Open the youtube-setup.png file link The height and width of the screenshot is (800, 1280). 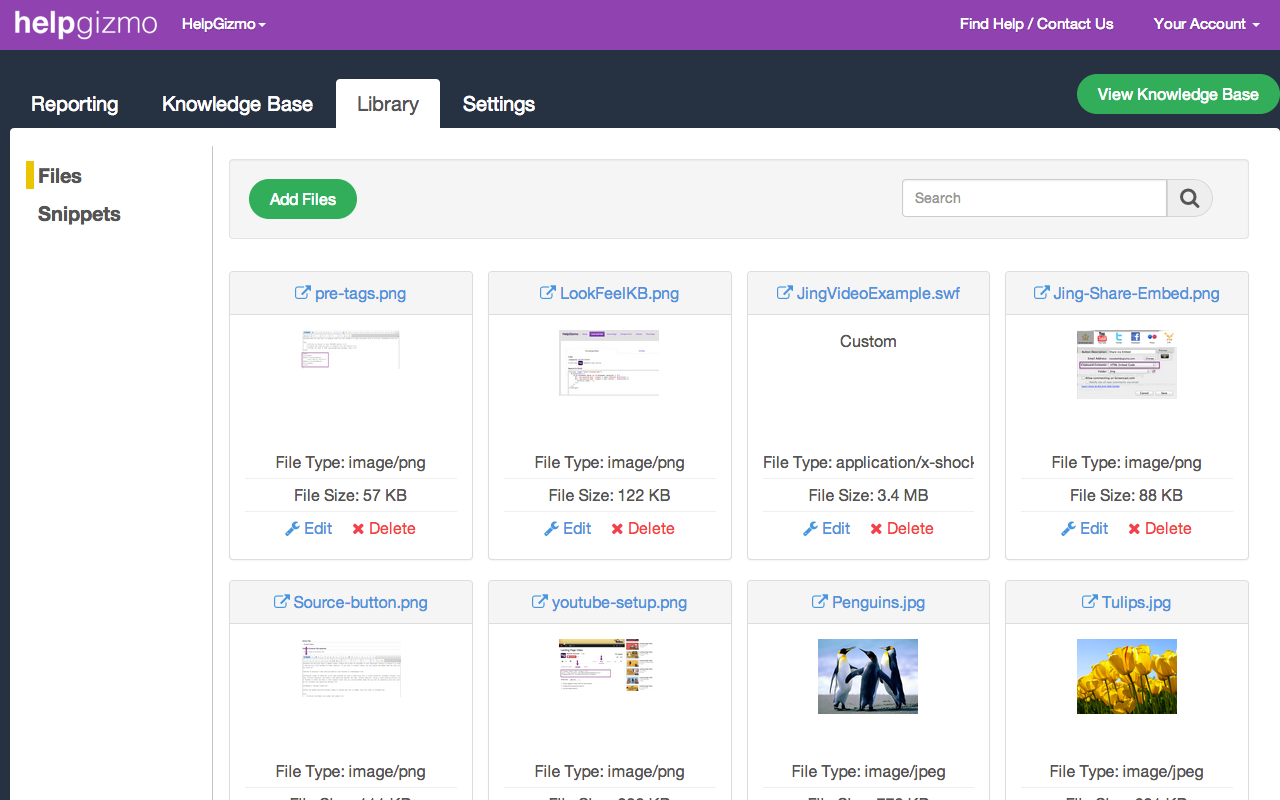click(x=619, y=602)
